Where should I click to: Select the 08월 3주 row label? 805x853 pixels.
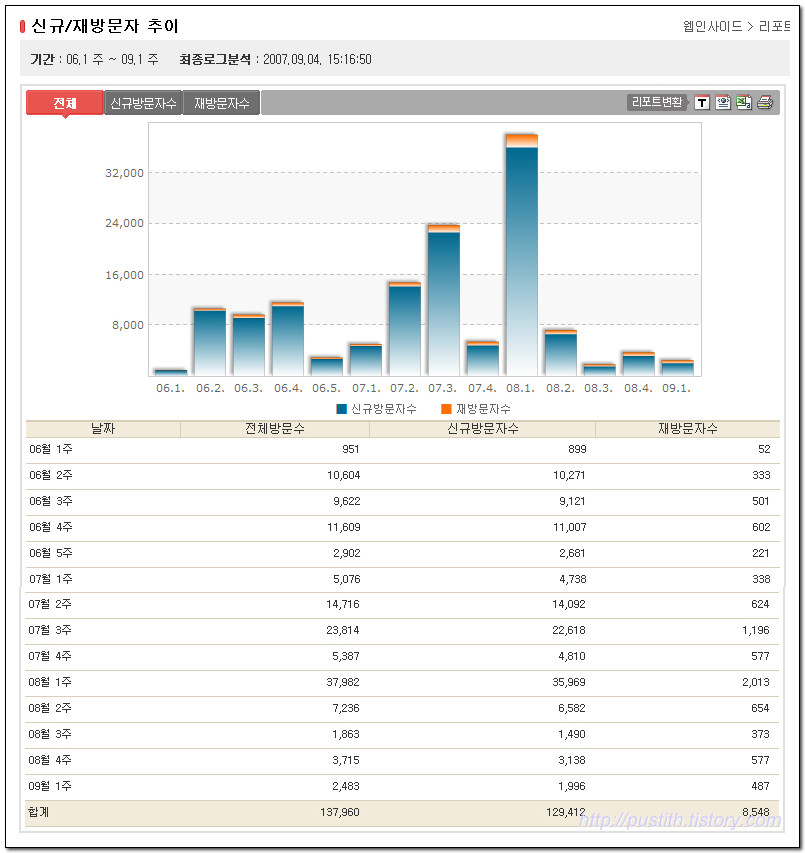[x=50, y=734]
